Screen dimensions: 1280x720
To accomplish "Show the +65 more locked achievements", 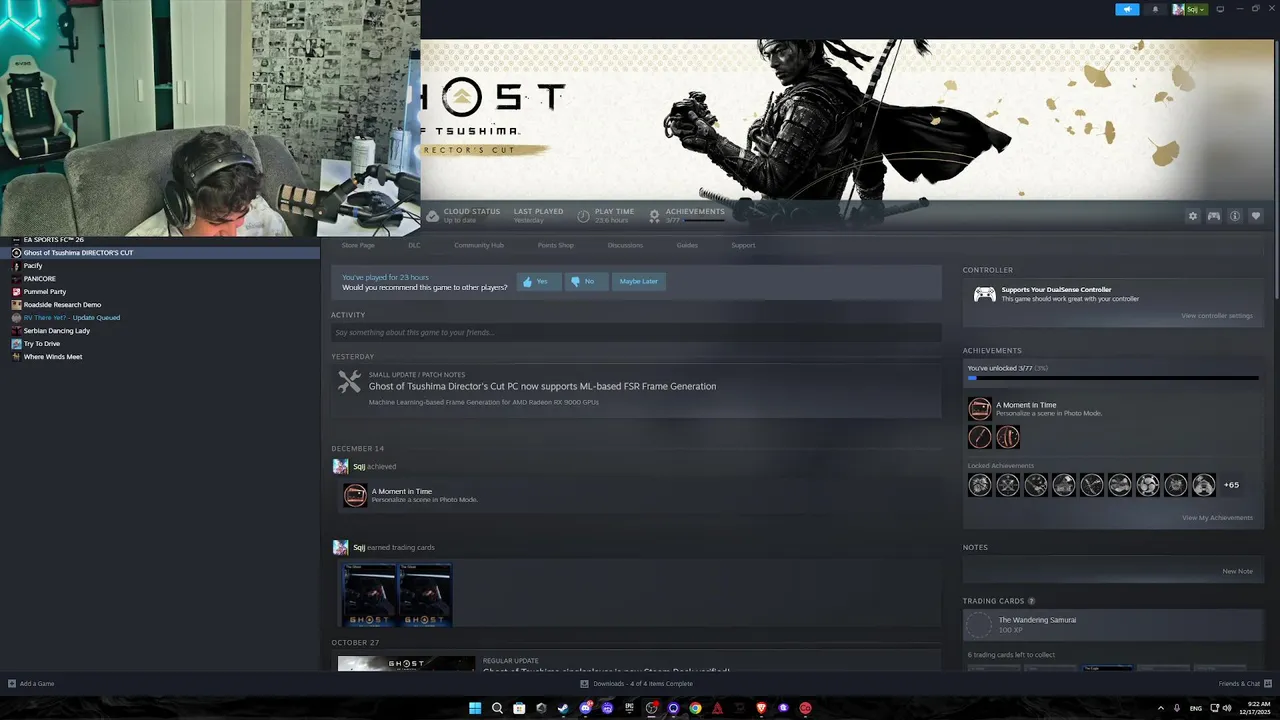I will [1231, 485].
